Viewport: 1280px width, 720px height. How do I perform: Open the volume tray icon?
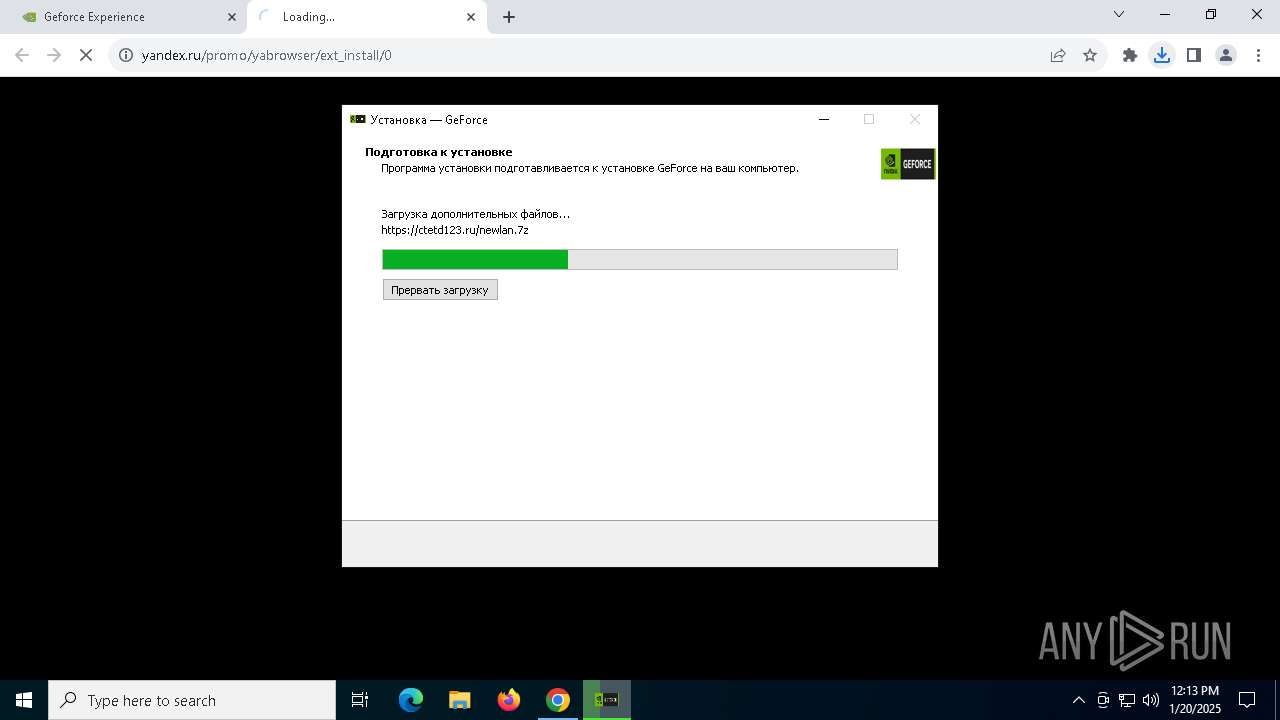point(1151,700)
